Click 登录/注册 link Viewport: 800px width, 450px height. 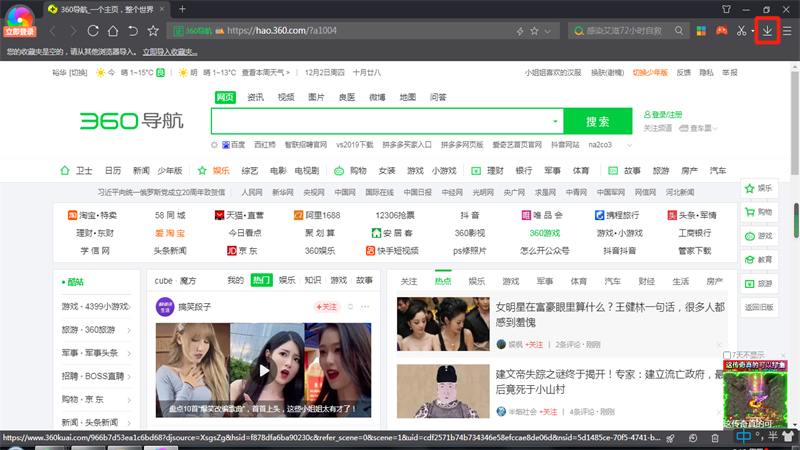[x=663, y=114]
